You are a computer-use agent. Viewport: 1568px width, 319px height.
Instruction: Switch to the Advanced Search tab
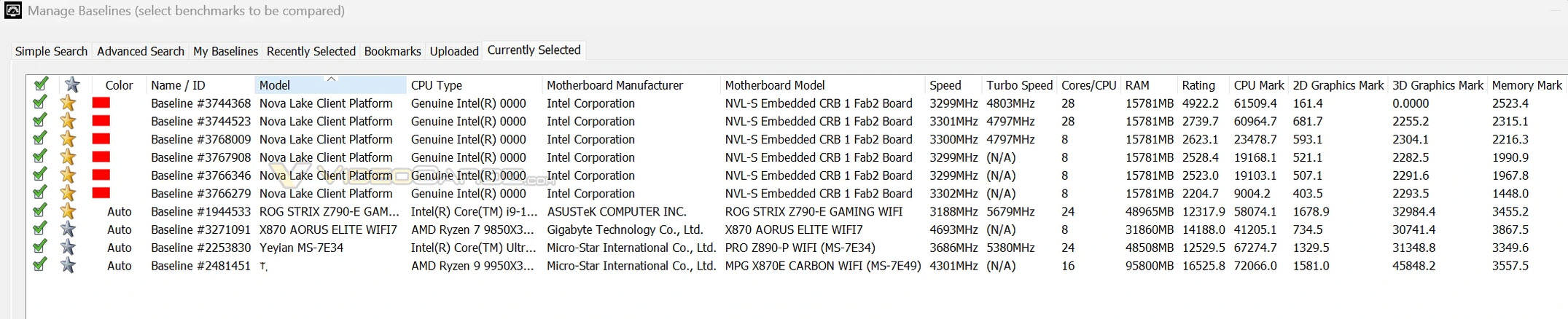tap(141, 51)
